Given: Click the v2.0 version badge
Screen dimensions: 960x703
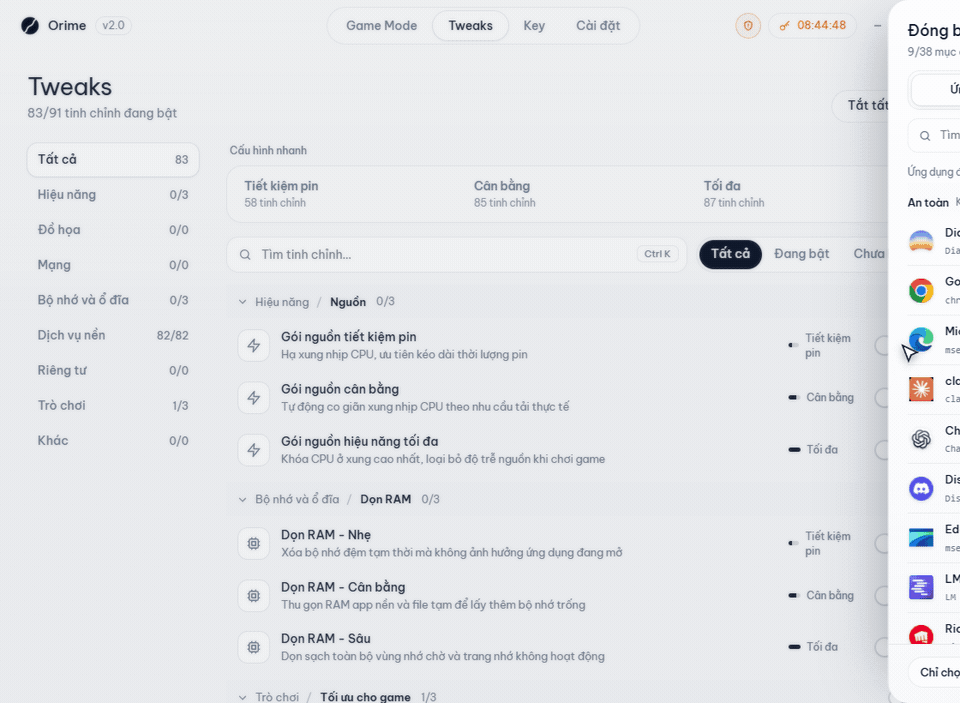Looking at the screenshot, I should (x=113, y=26).
